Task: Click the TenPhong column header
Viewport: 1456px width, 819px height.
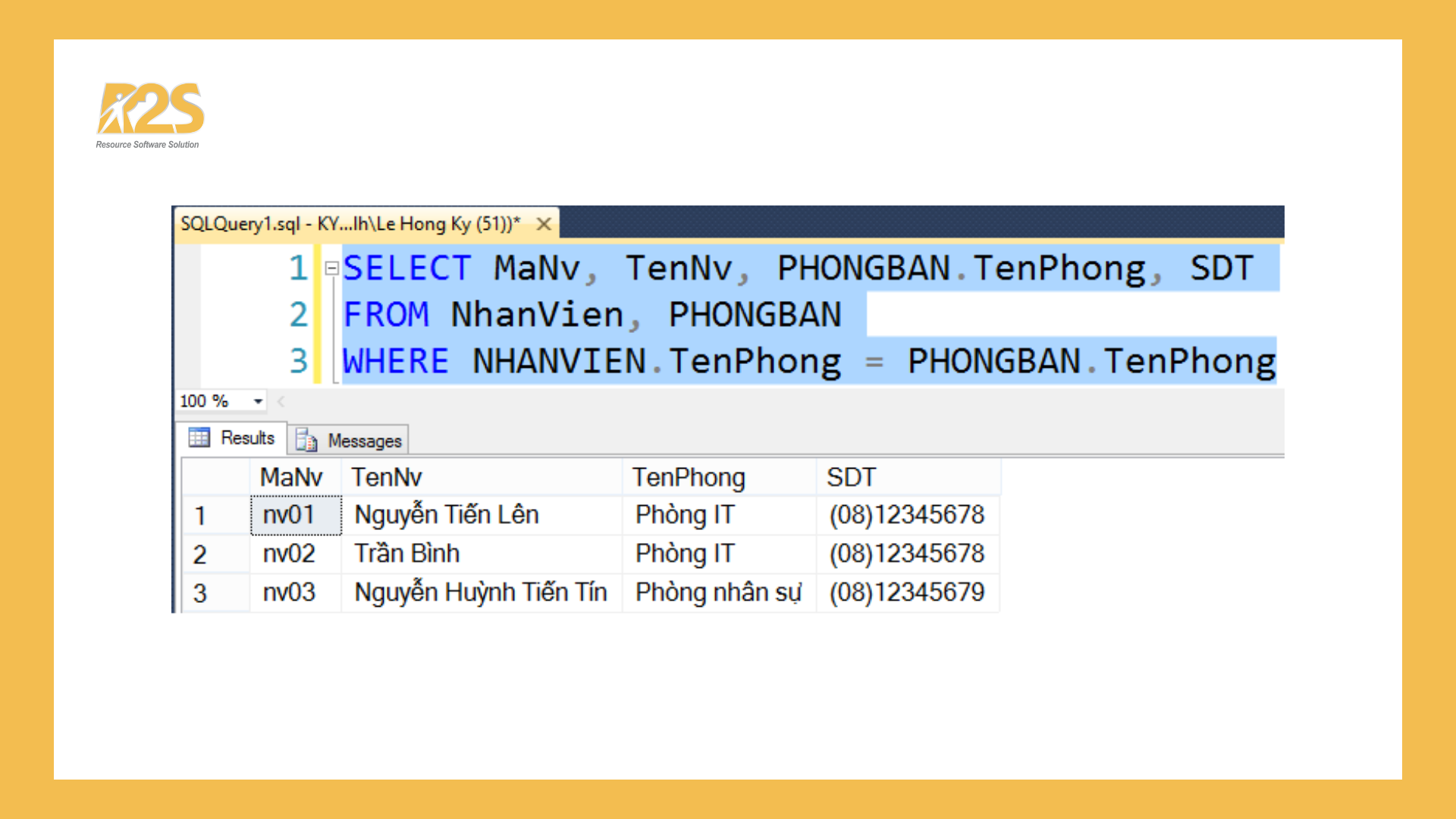Action: [x=689, y=476]
